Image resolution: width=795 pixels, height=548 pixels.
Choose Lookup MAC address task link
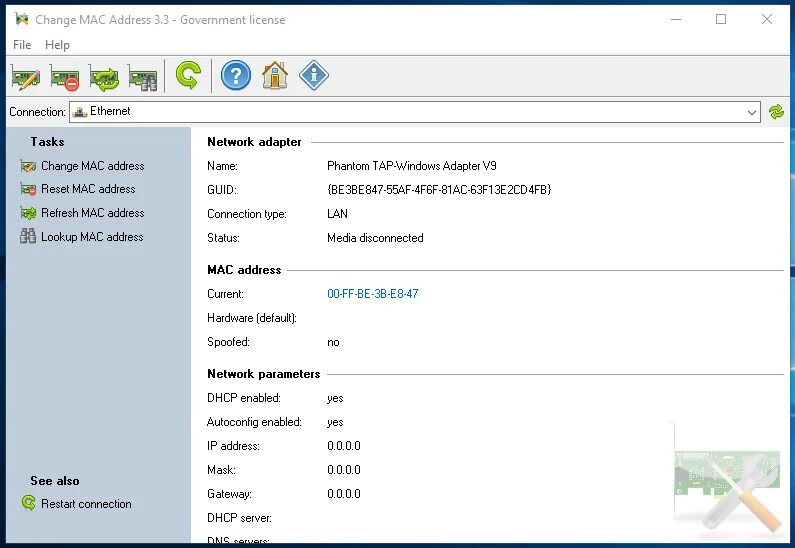(92, 237)
